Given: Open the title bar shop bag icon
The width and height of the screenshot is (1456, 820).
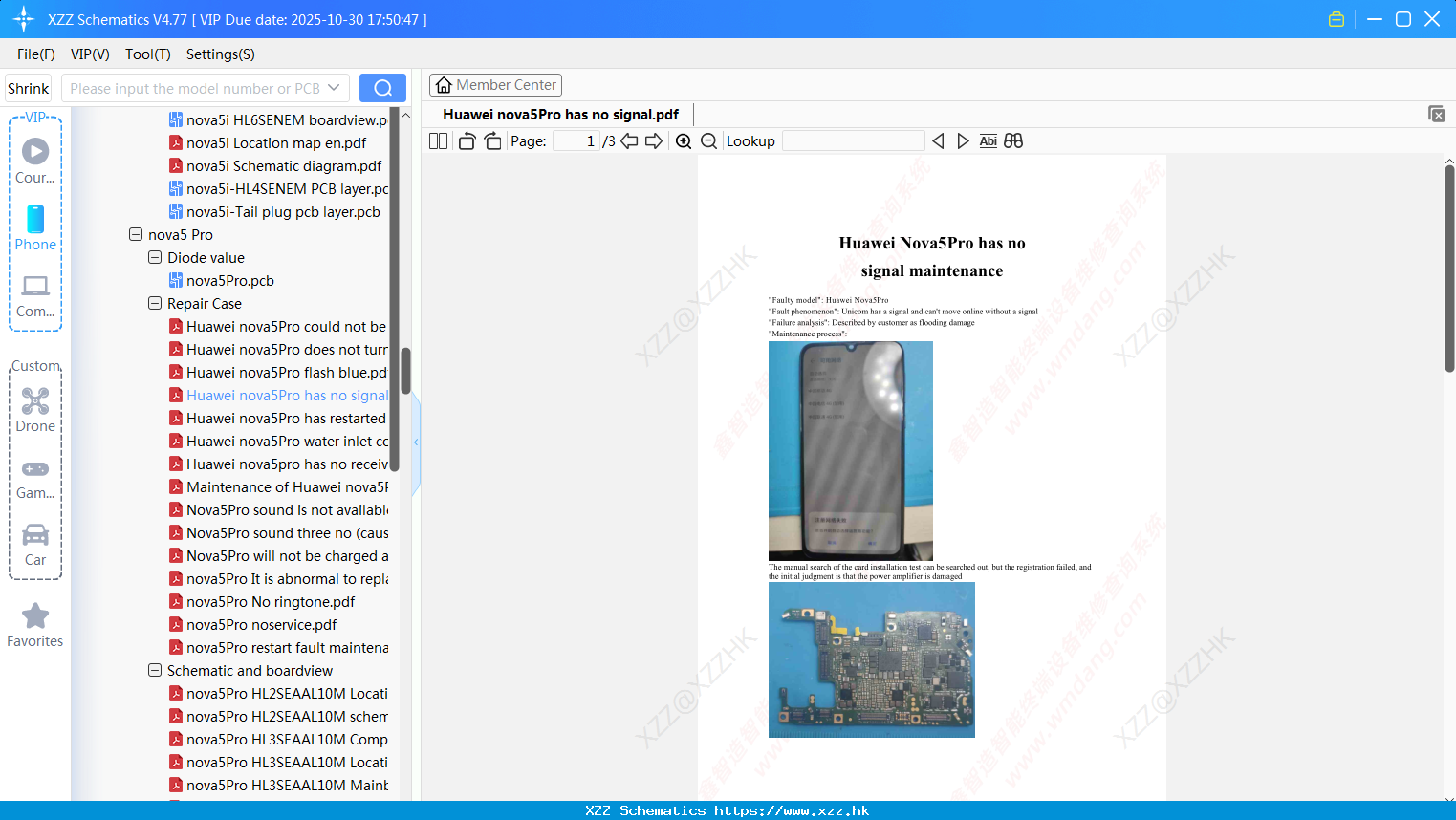Looking at the screenshot, I should point(1336,19).
